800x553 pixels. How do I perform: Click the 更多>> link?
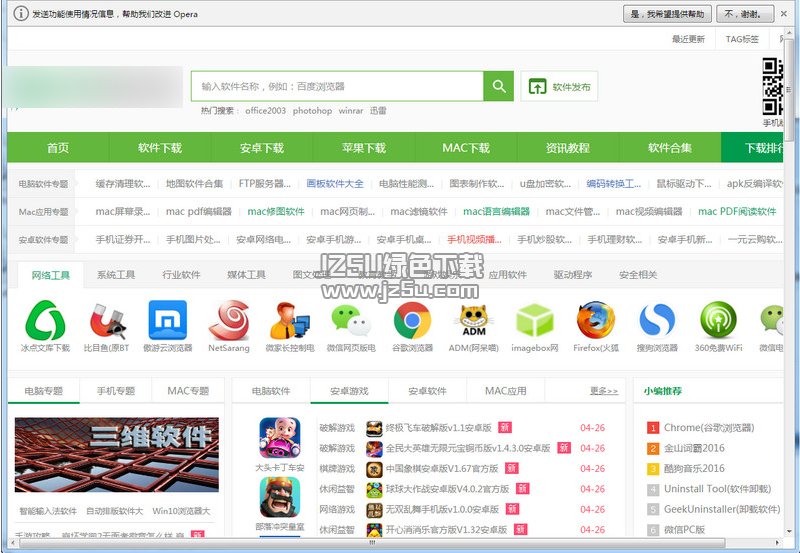click(x=604, y=391)
